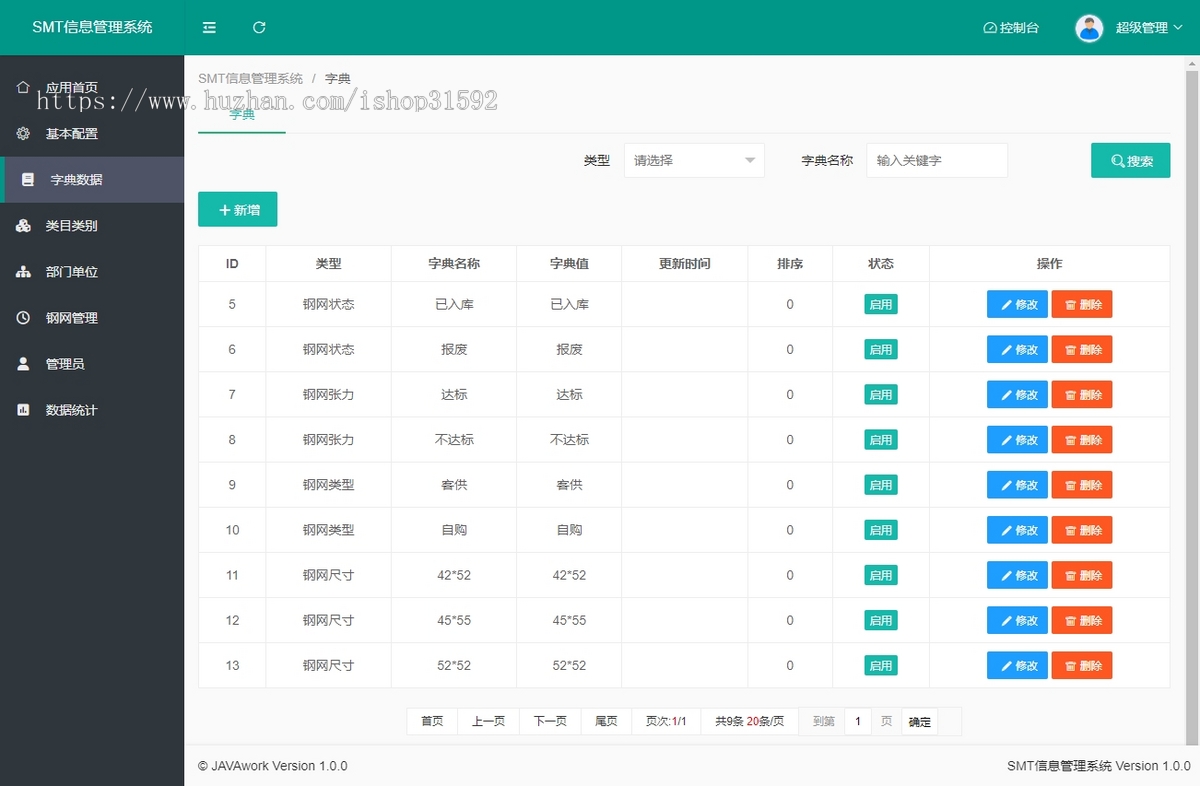Go to 尾页 last page
1200x786 pixels.
[606, 721]
